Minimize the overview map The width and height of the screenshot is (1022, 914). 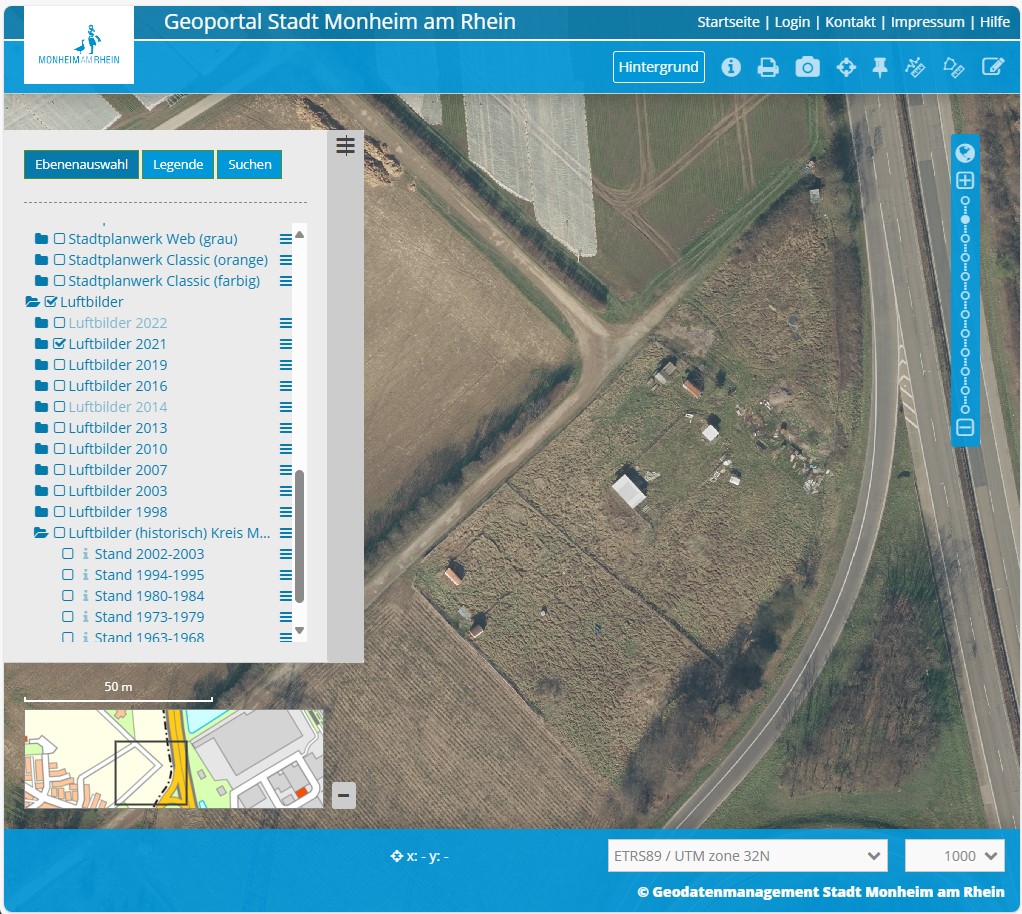pyautogui.click(x=343, y=795)
